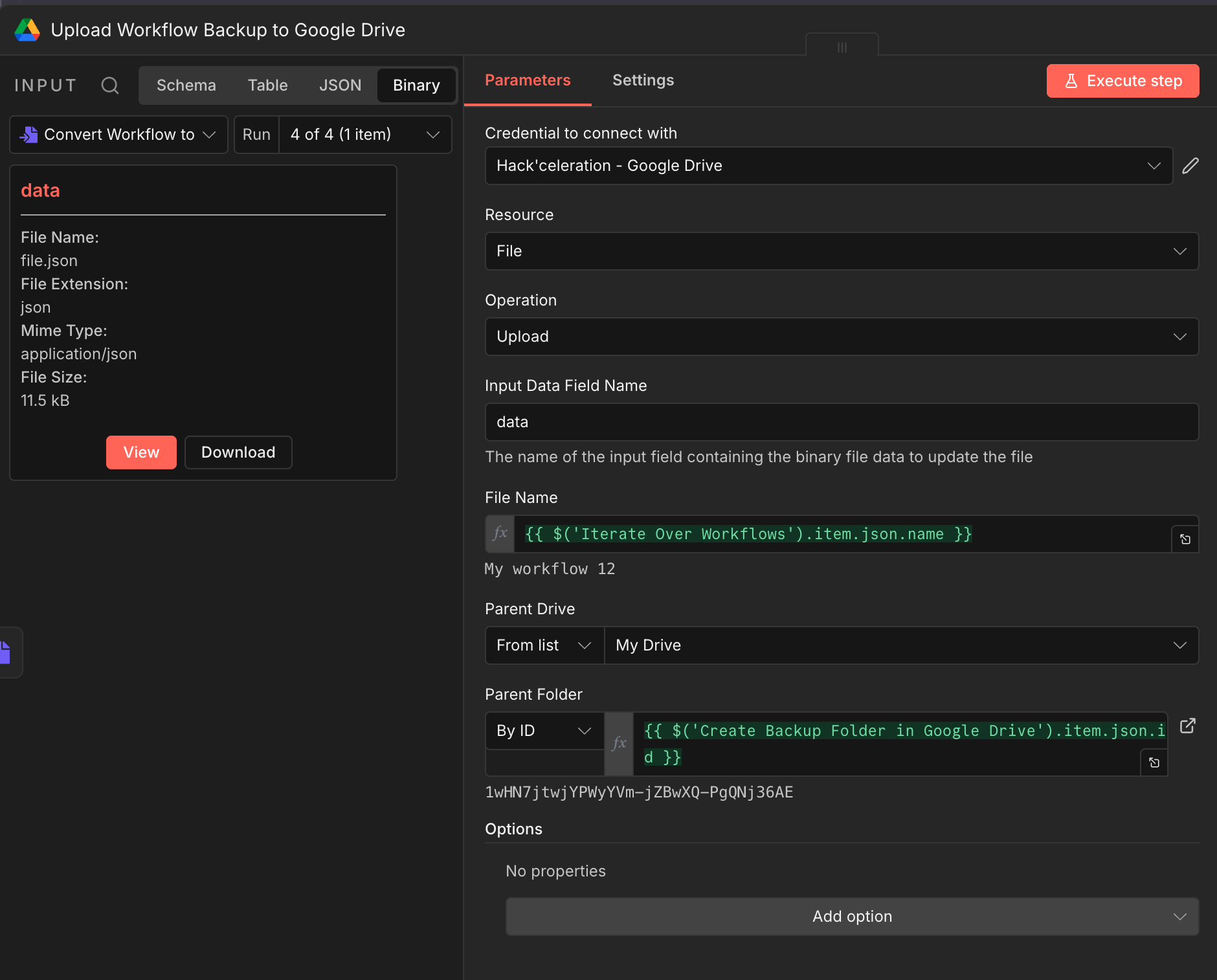The width and height of the screenshot is (1217, 980).
Task: Open Parent Folder external link icon
Action: tap(1187, 726)
